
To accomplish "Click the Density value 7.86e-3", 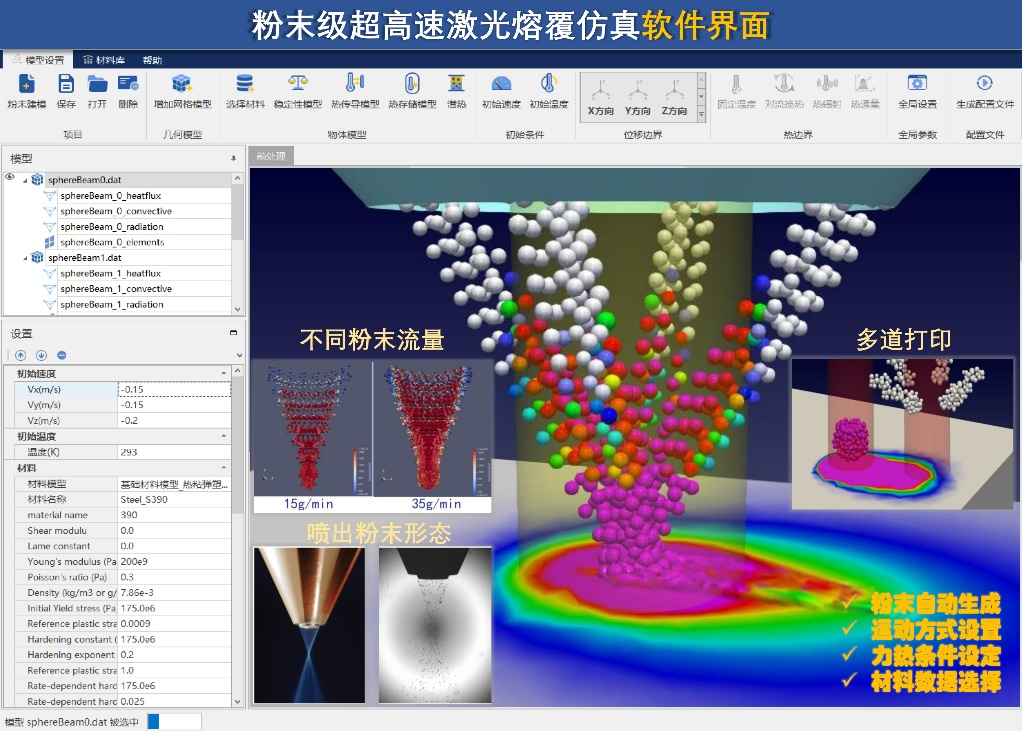I will tap(174, 593).
